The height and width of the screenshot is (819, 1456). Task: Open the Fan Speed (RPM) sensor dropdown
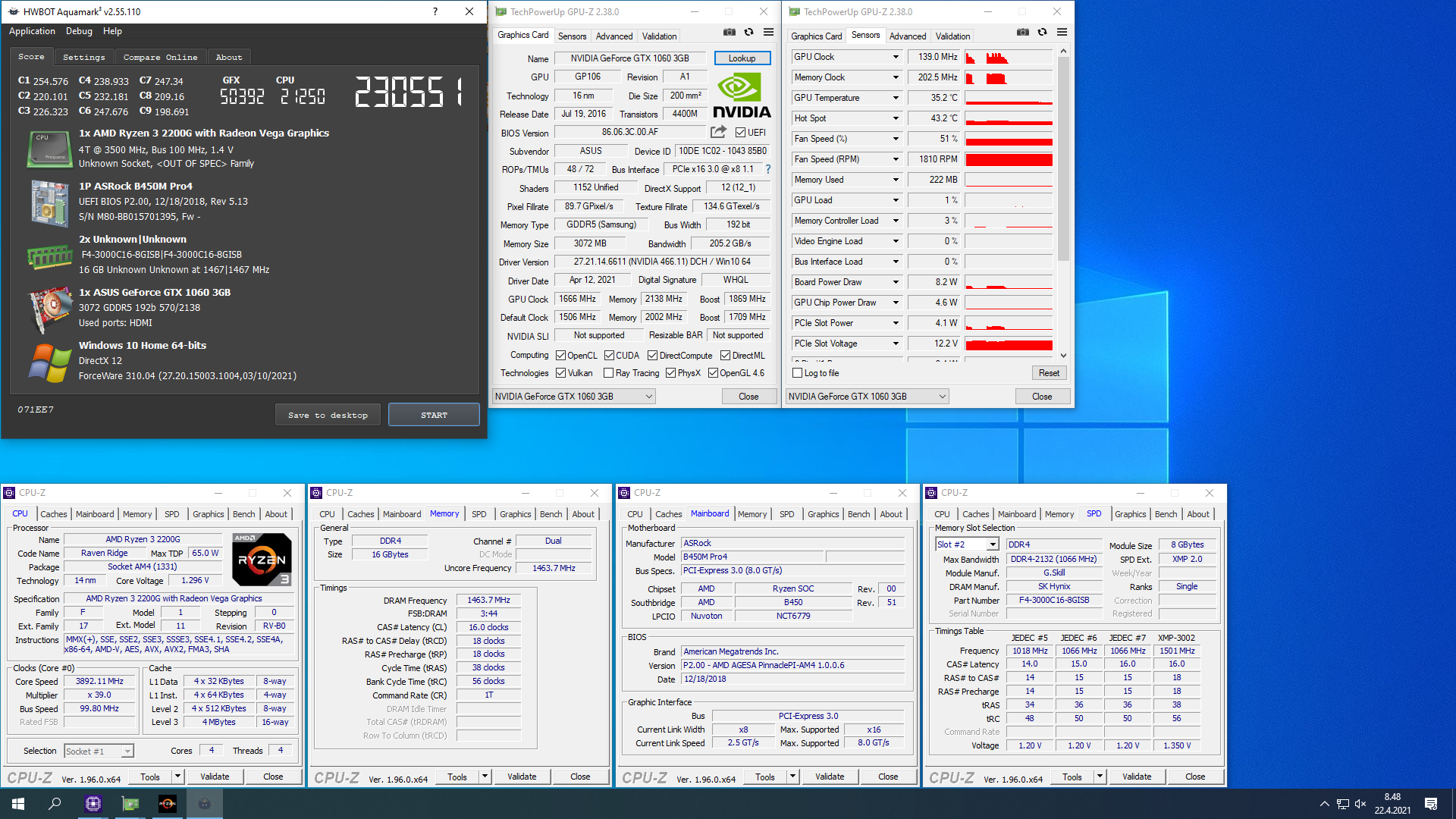(x=896, y=159)
